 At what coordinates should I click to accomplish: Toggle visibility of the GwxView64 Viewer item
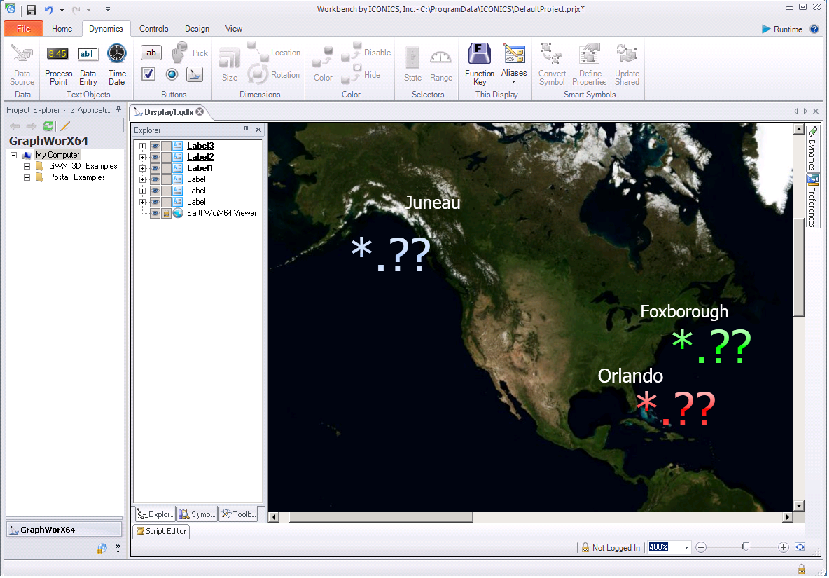tap(157, 212)
